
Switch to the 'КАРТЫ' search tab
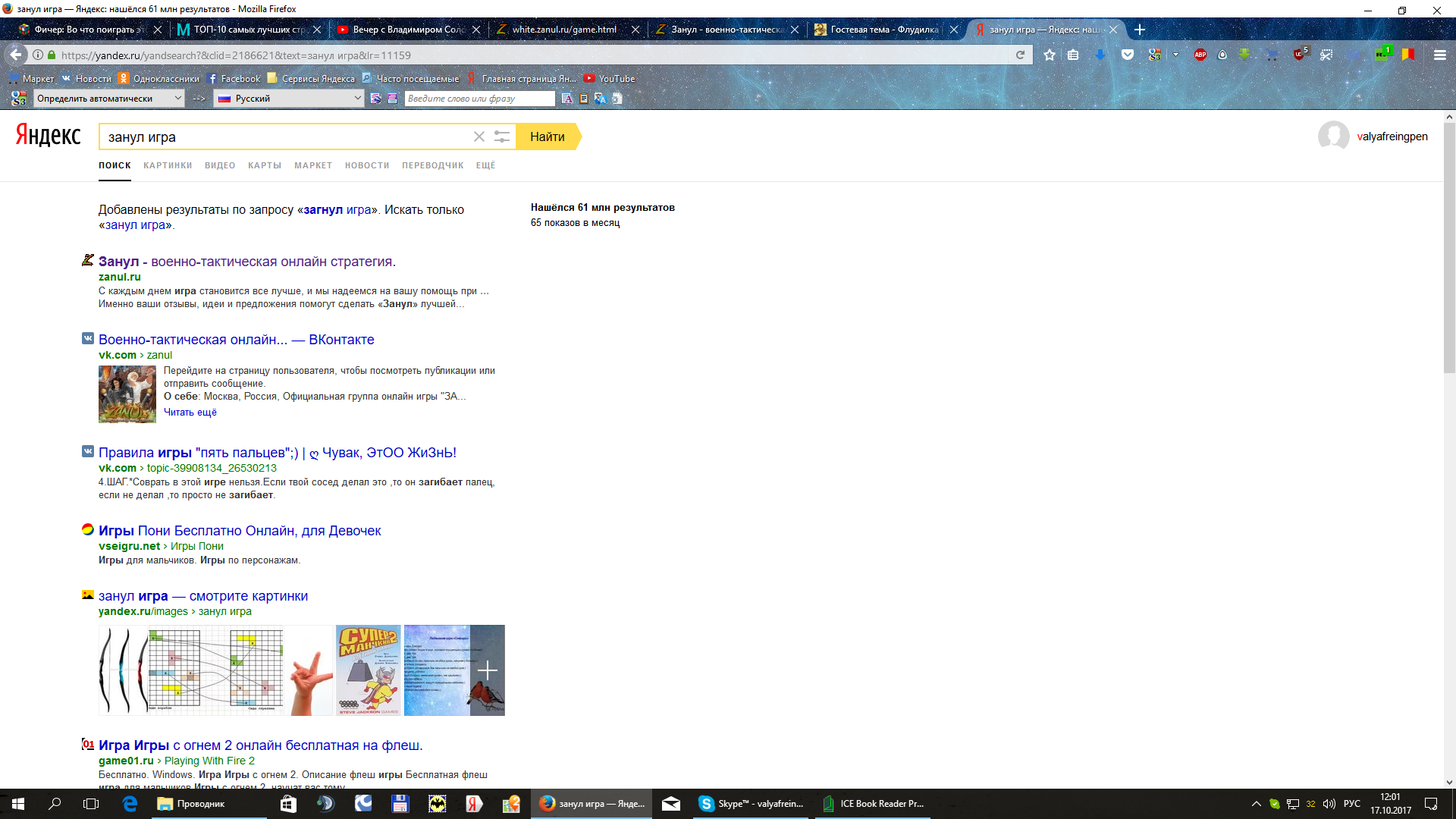(265, 165)
